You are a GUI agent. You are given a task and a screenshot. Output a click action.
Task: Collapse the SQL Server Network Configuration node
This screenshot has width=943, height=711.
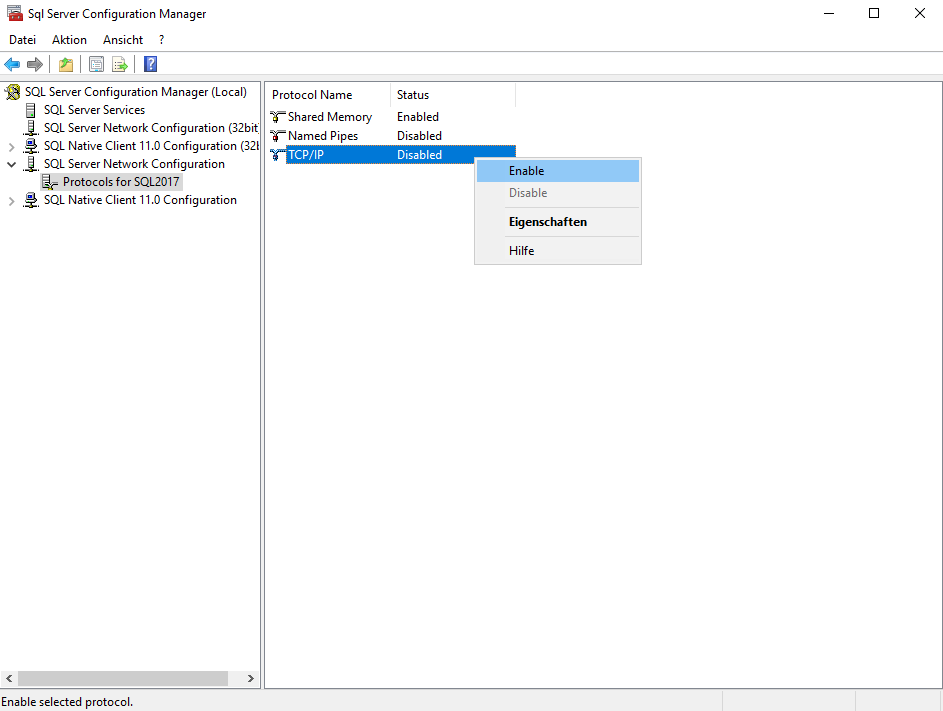[x=11, y=164]
